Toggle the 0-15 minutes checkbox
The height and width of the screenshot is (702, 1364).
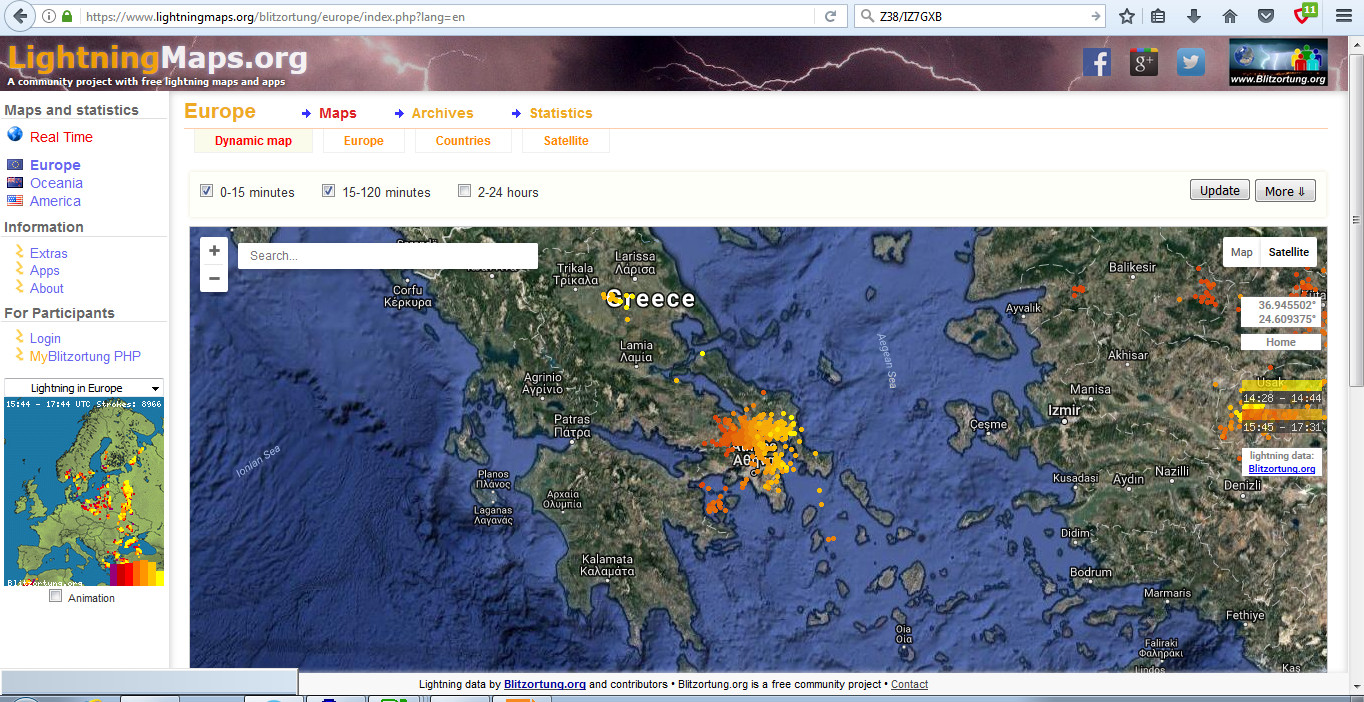(207, 191)
